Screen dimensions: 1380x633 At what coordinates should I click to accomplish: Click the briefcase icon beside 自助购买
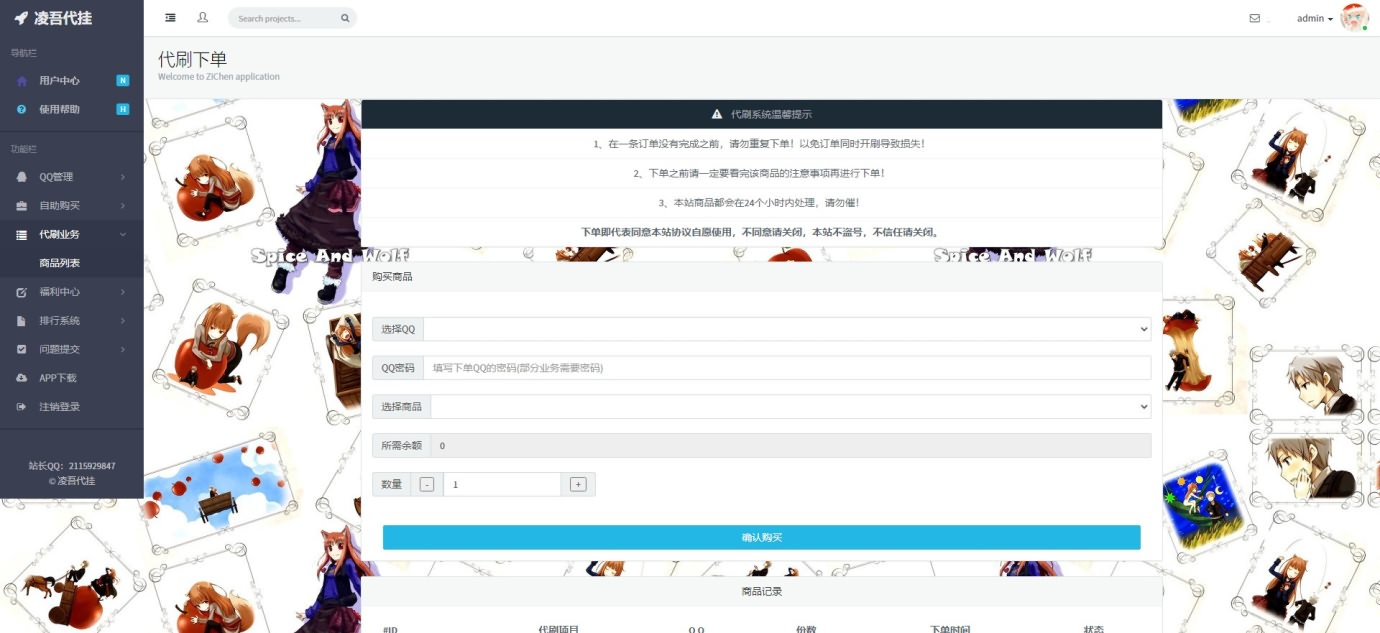click(x=22, y=206)
